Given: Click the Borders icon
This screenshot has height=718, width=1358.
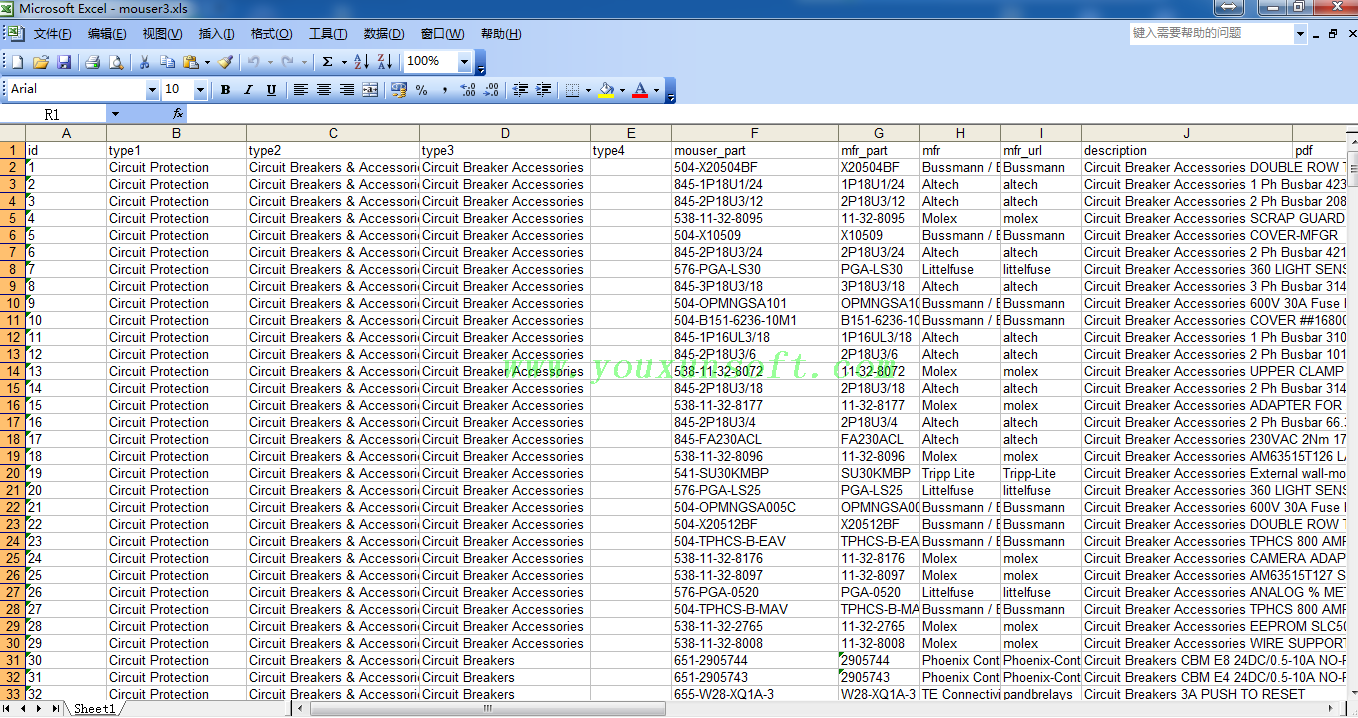Looking at the screenshot, I should click(572, 90).
